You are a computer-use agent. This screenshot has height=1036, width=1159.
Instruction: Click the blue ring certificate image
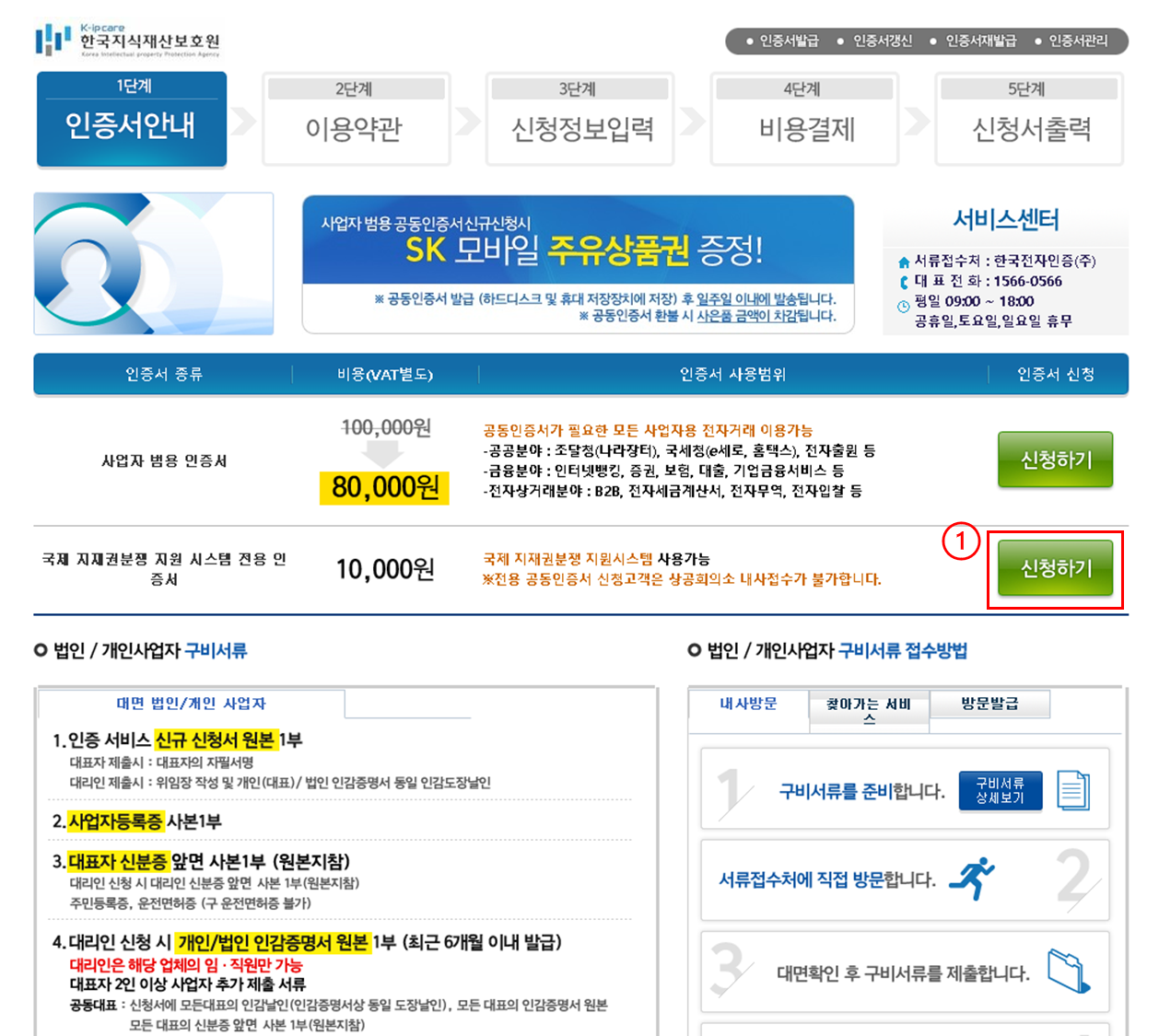tap(154, 263)
